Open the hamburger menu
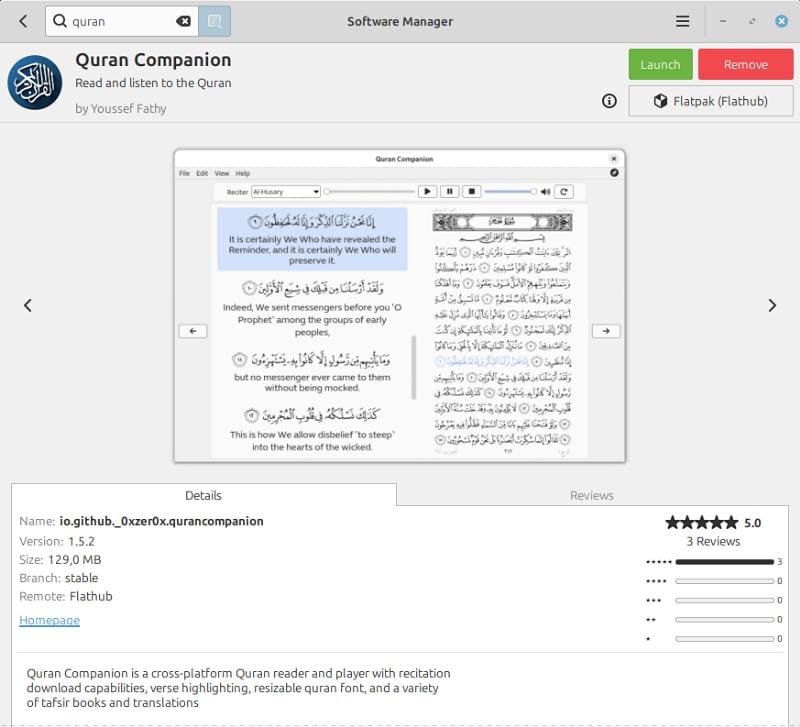 pyautogui.click(x=682, y=21)
